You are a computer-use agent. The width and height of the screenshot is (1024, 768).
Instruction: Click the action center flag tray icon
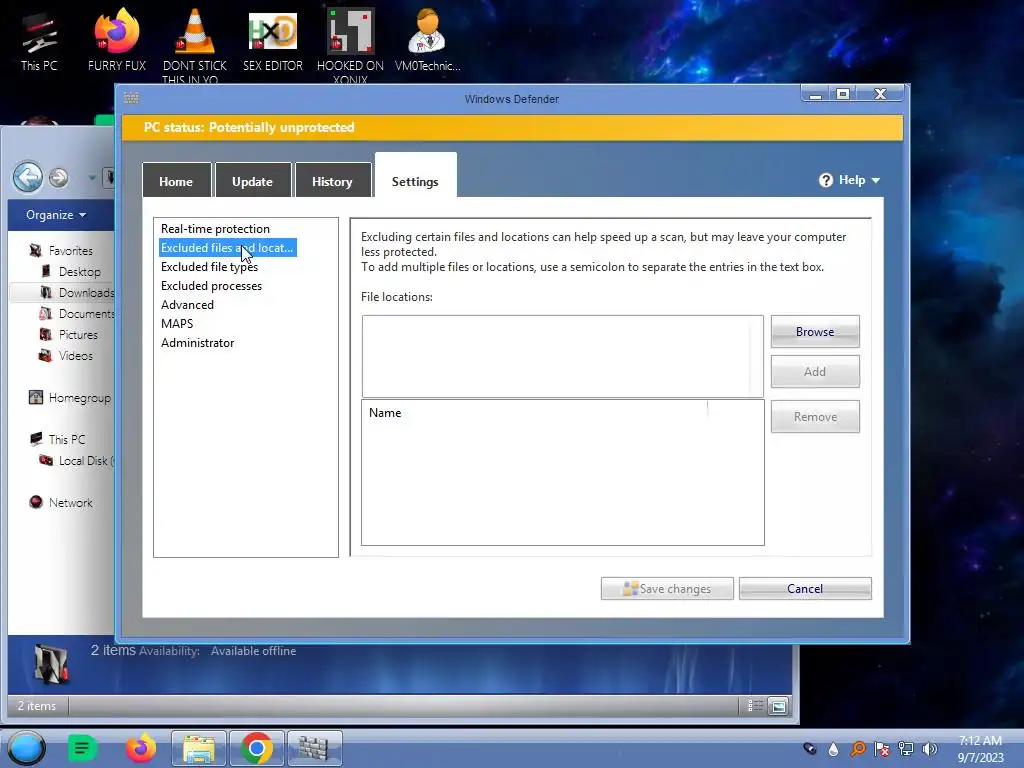tap(882, 748)
